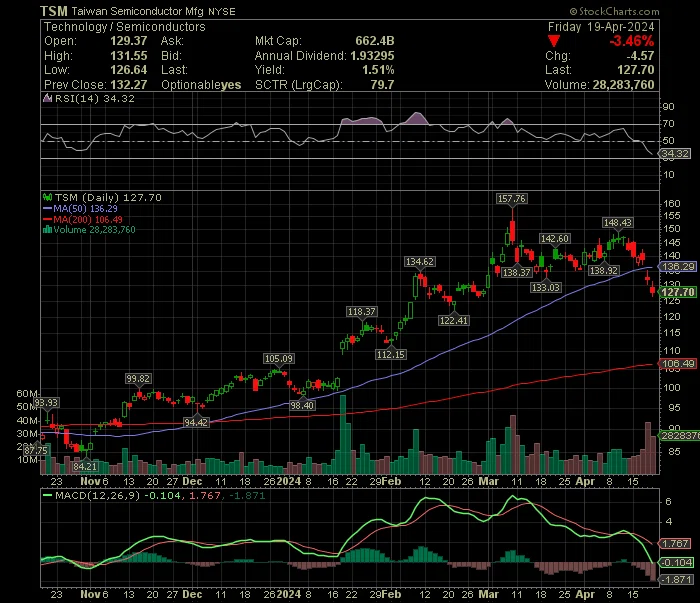Screen dimensions: 700x603
Task: Click the SCTR (LrgCap) 79.7 value
Action: [382, 85]
